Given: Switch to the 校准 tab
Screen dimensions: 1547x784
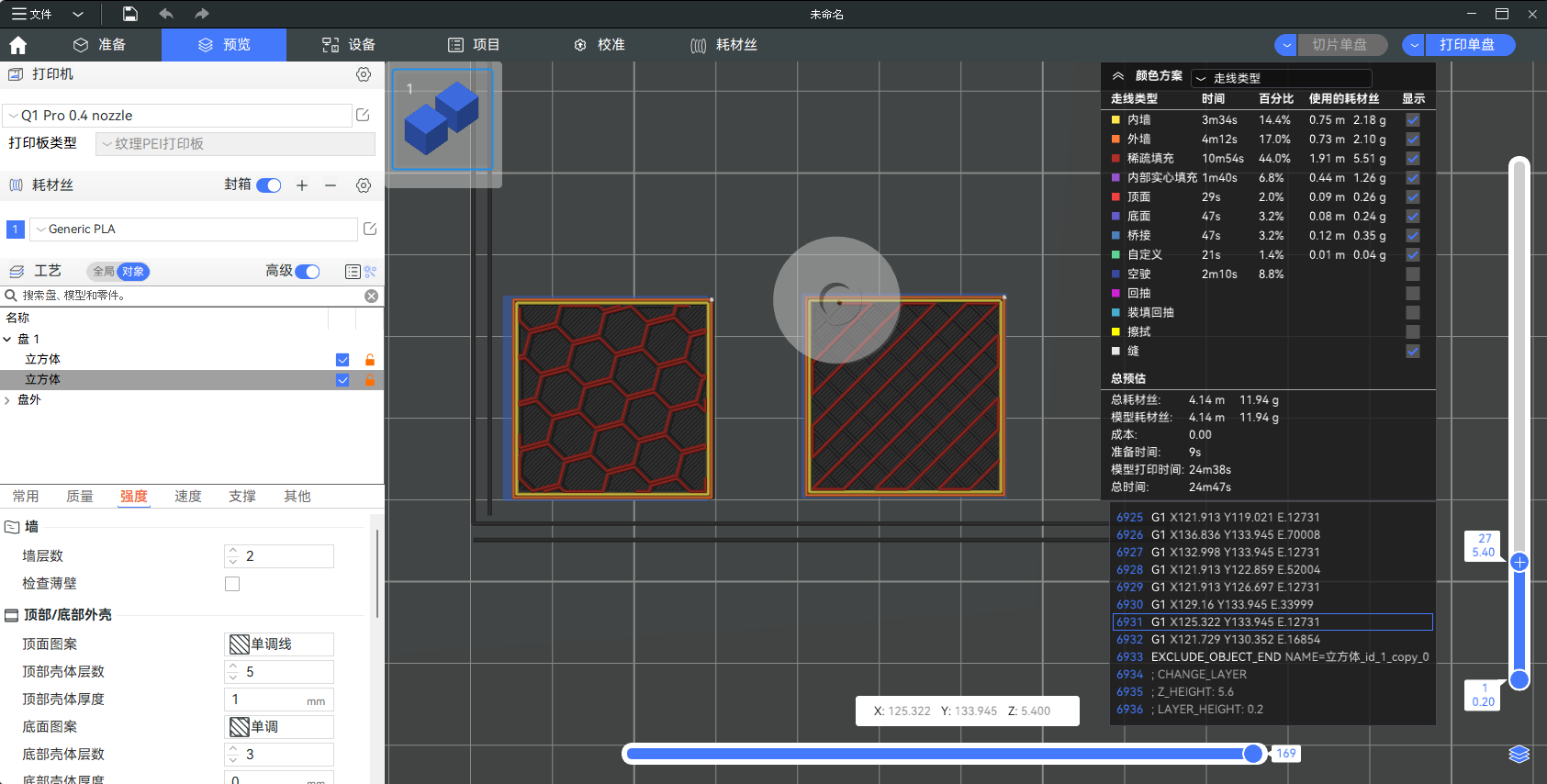Looking at the screenshot, I should [x=600, y=45].
